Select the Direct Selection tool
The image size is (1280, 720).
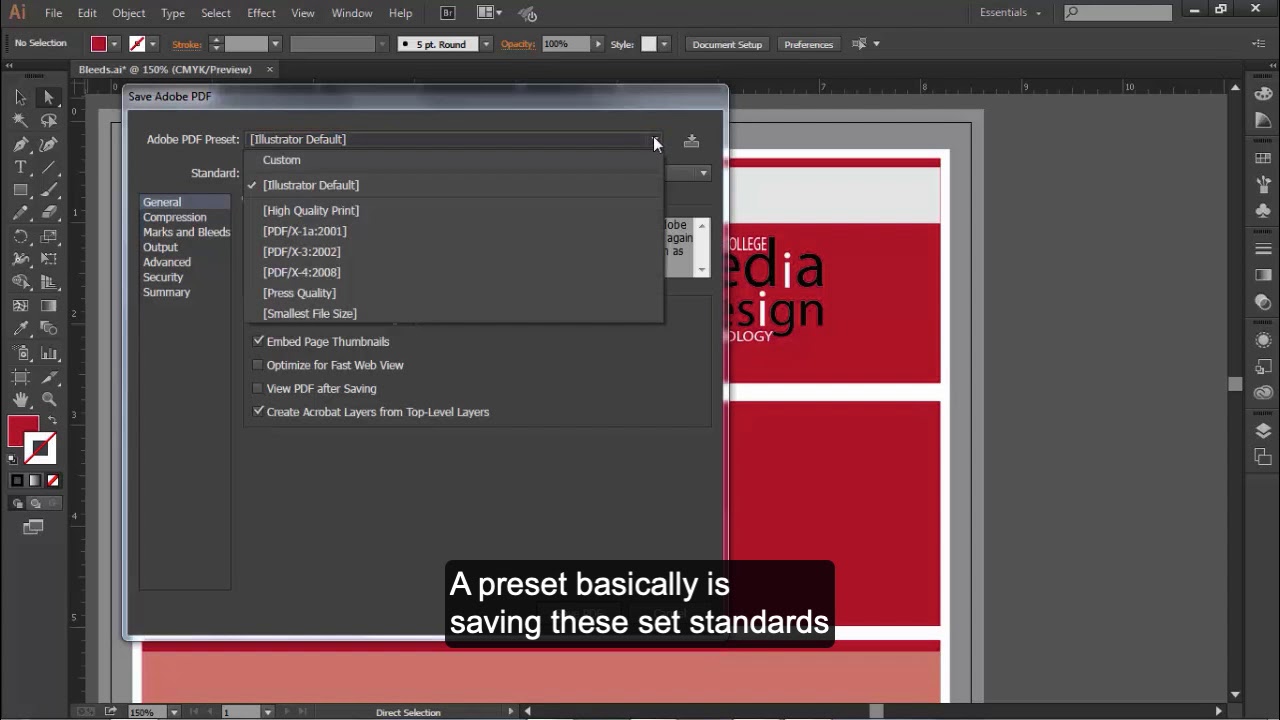[48, 97]
